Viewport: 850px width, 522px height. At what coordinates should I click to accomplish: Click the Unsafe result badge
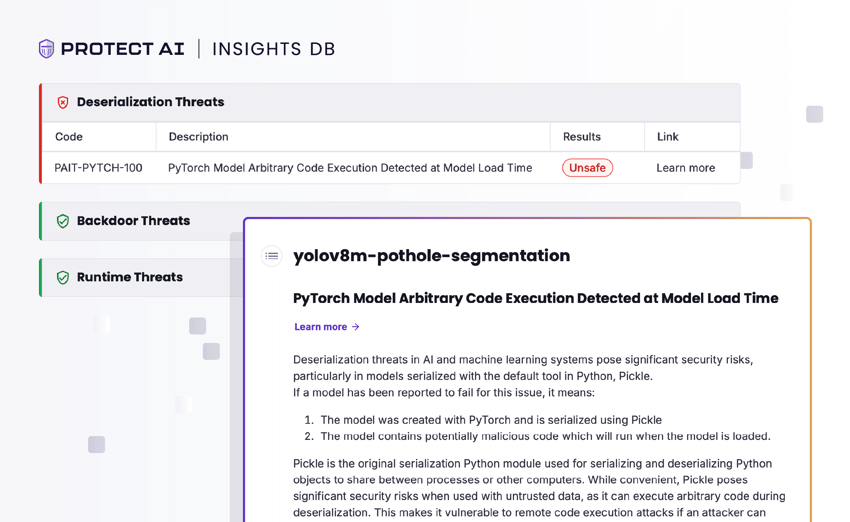click(x=587, y=168)
